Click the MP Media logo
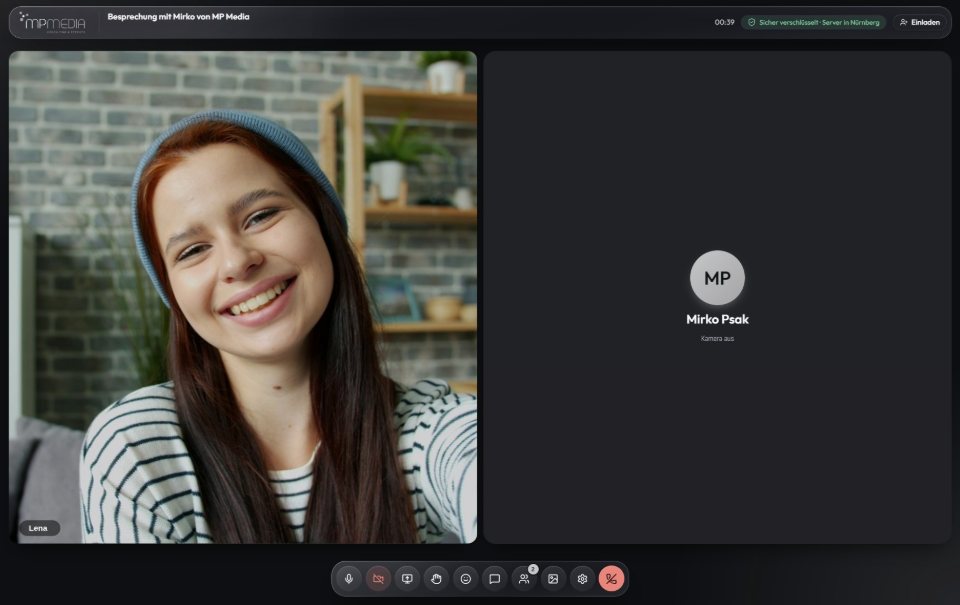960x605 pixels. point(53,23)
